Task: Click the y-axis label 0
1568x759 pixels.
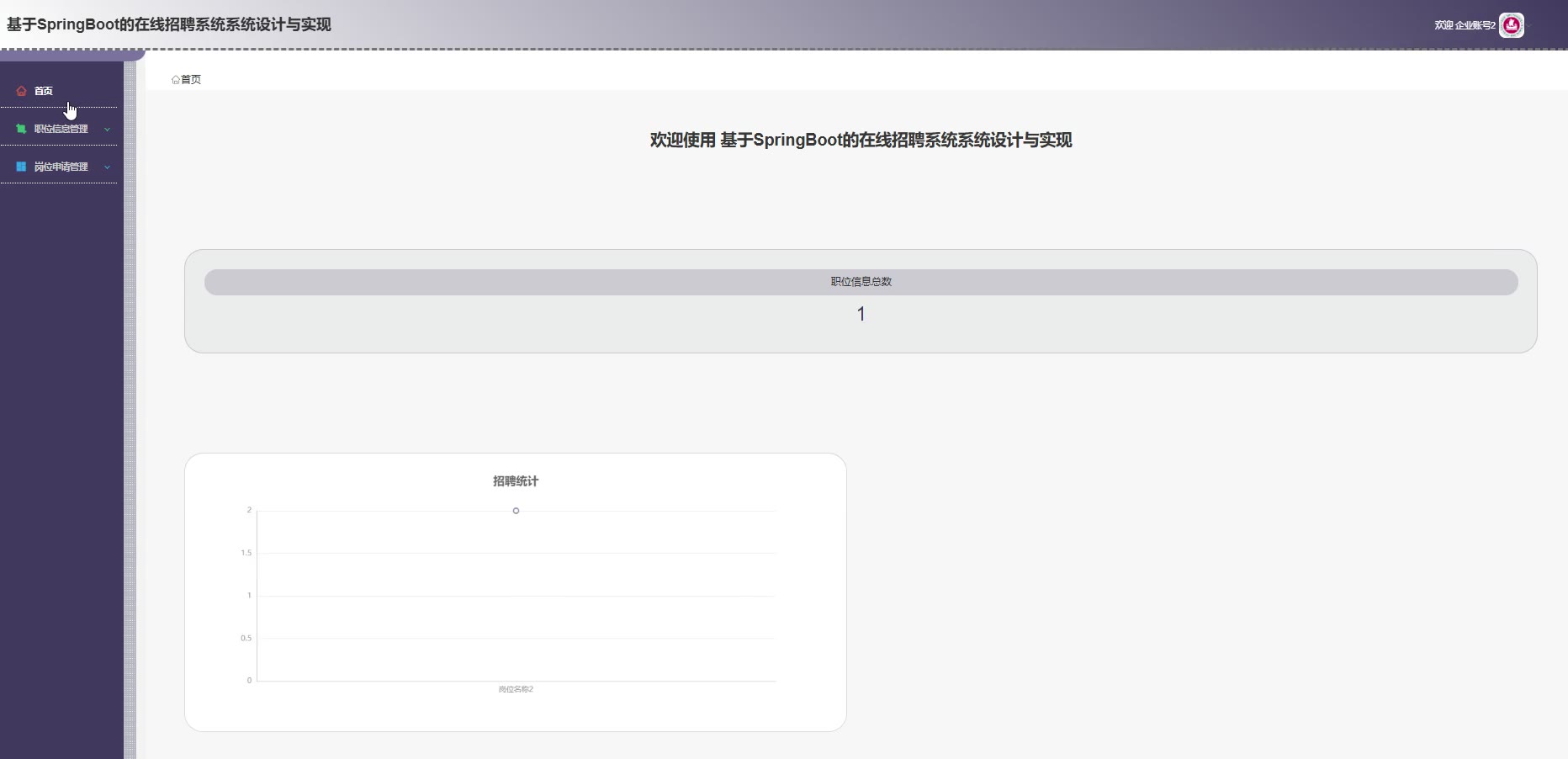Action: tap(249, 680)
